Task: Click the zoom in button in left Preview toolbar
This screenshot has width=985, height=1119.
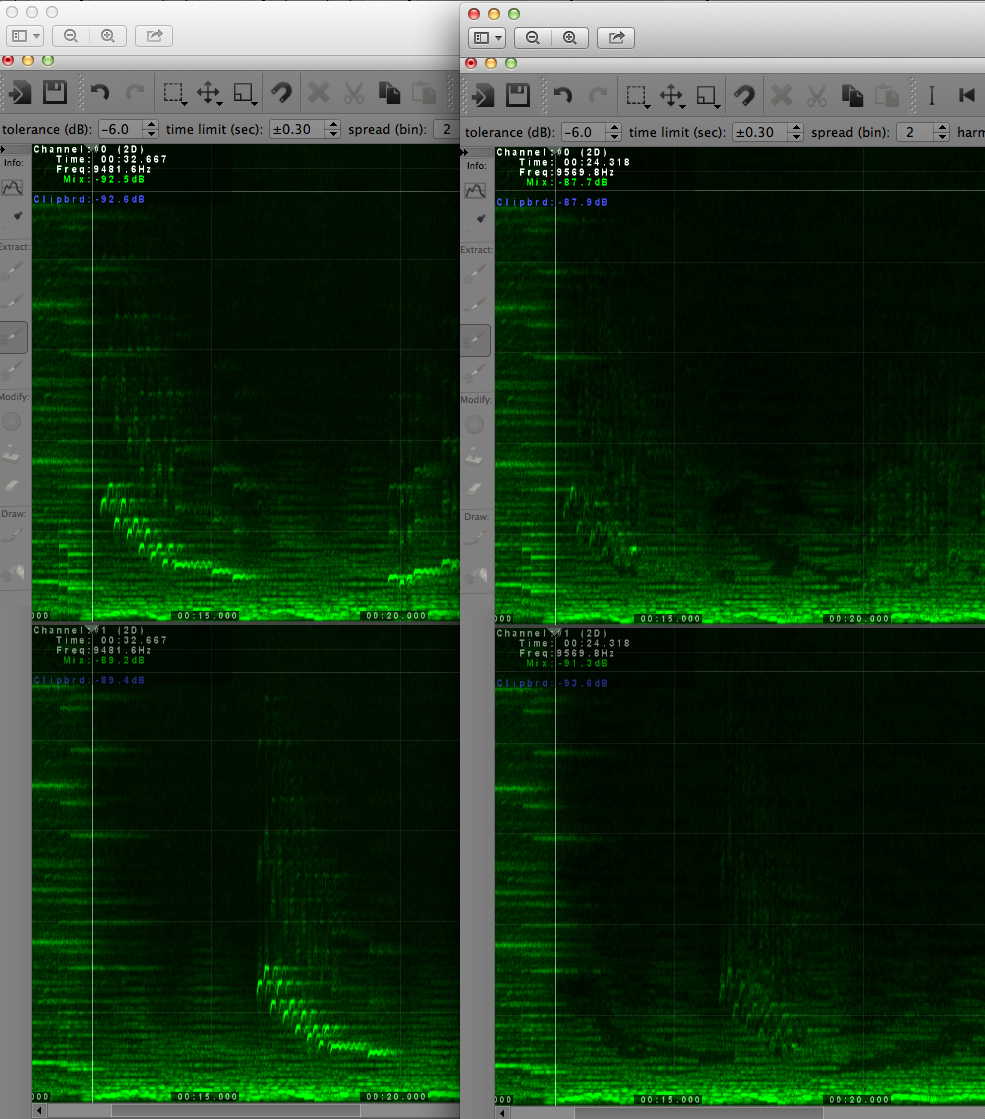Action: click(108, 36)
